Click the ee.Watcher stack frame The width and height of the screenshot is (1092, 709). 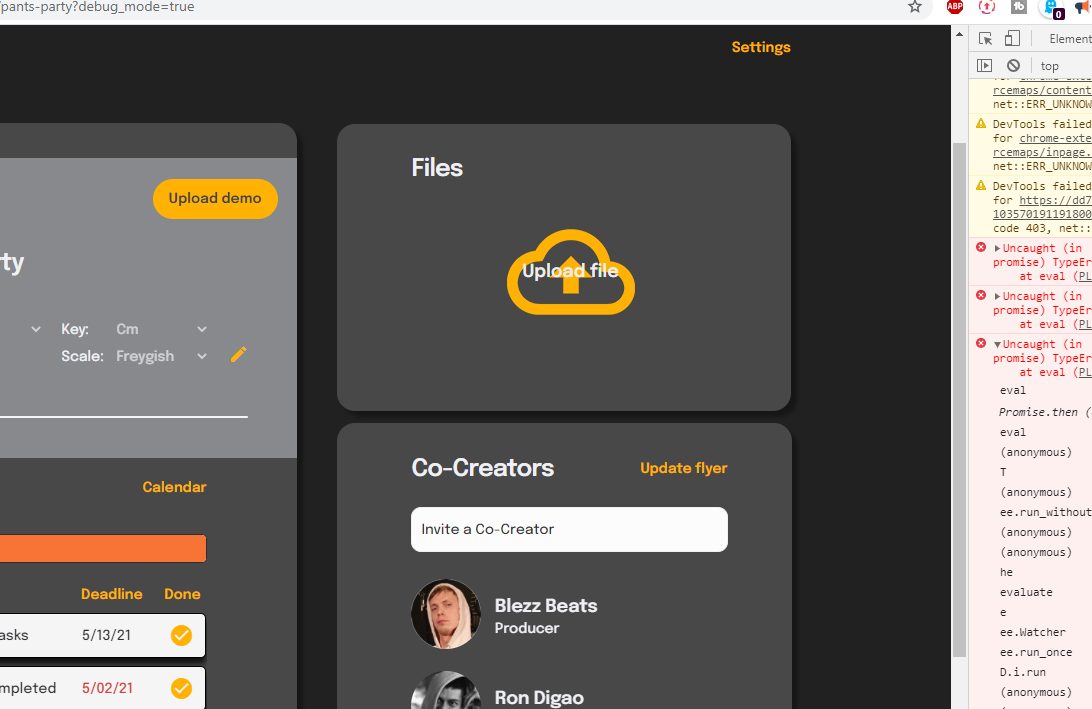pos(1033,632)
